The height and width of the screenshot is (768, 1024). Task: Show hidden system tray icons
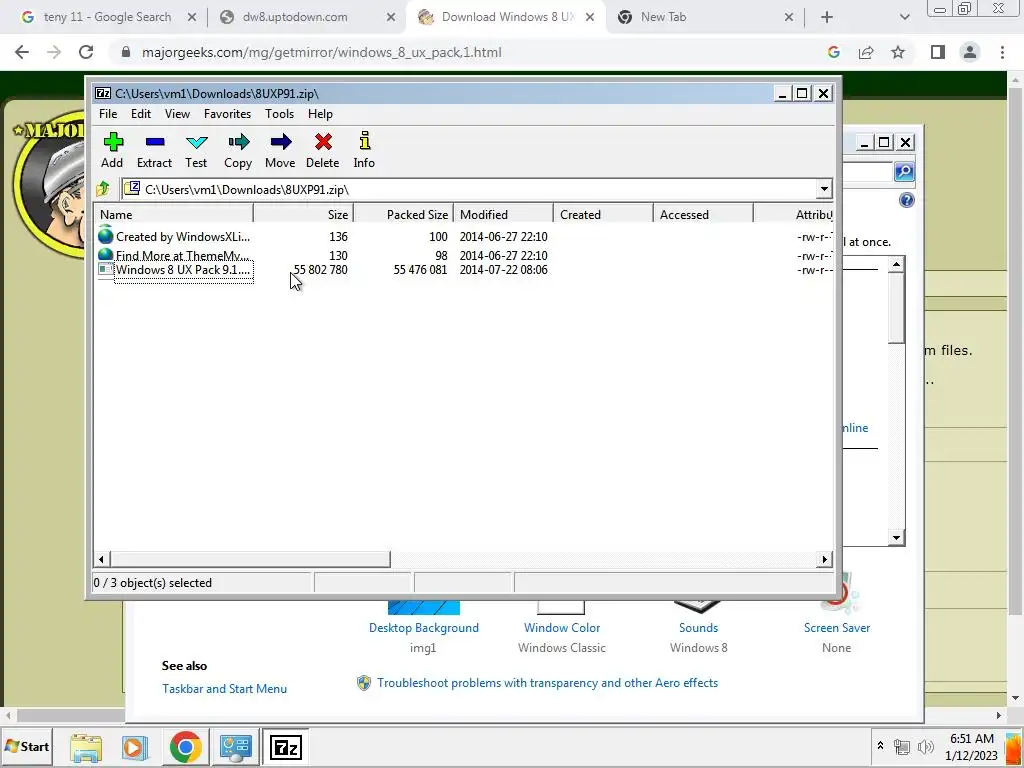pos(880,746)
